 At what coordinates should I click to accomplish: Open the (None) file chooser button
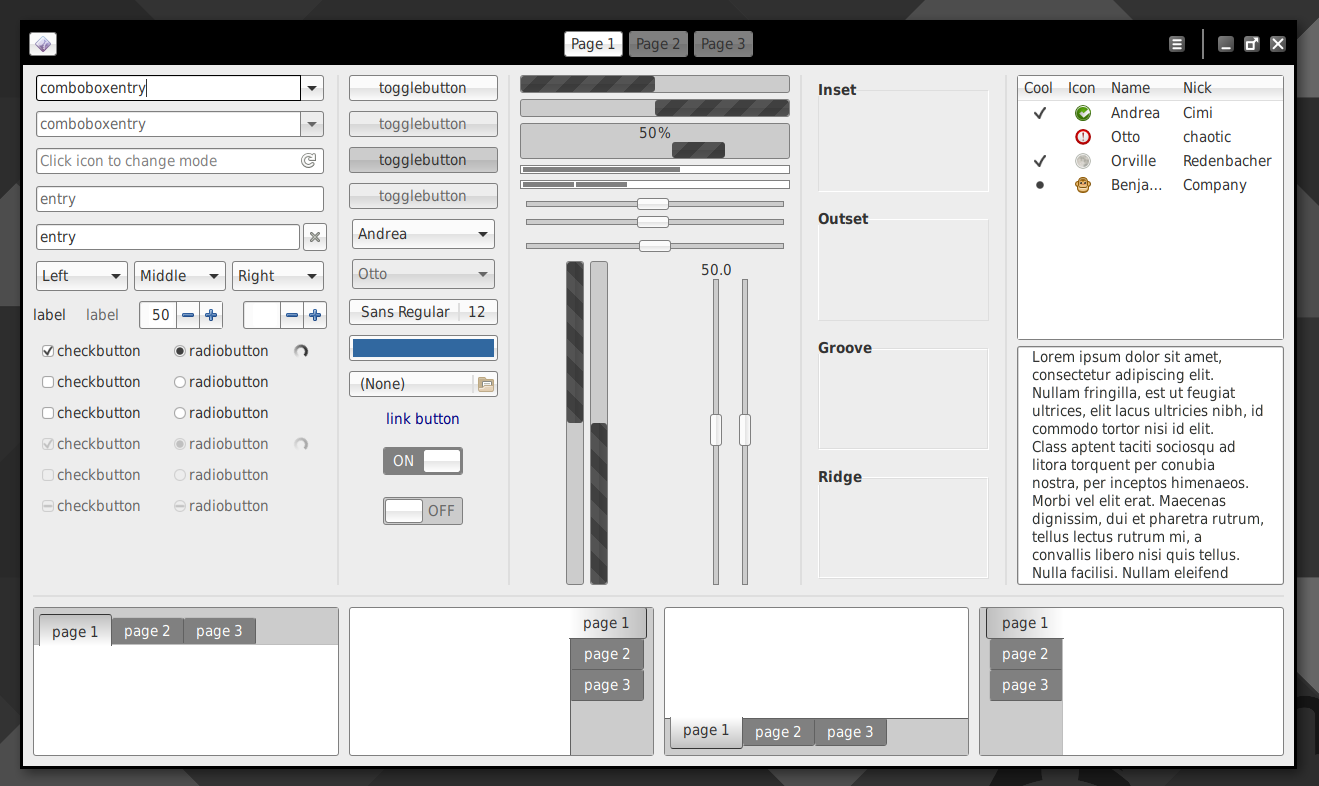(423, 384)
